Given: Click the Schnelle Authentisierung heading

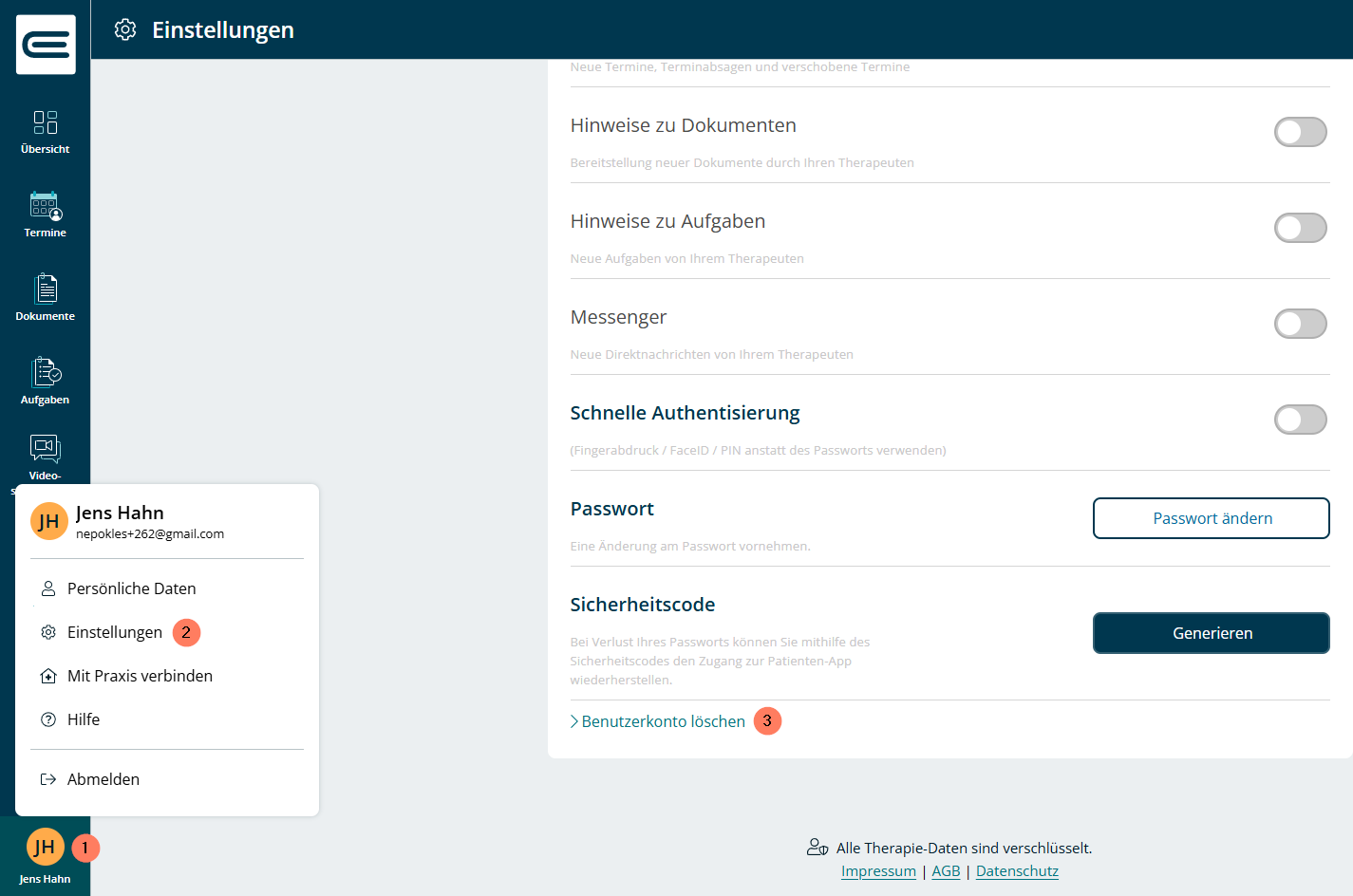Looking at the screenshot, I should [x=685, y=413].
